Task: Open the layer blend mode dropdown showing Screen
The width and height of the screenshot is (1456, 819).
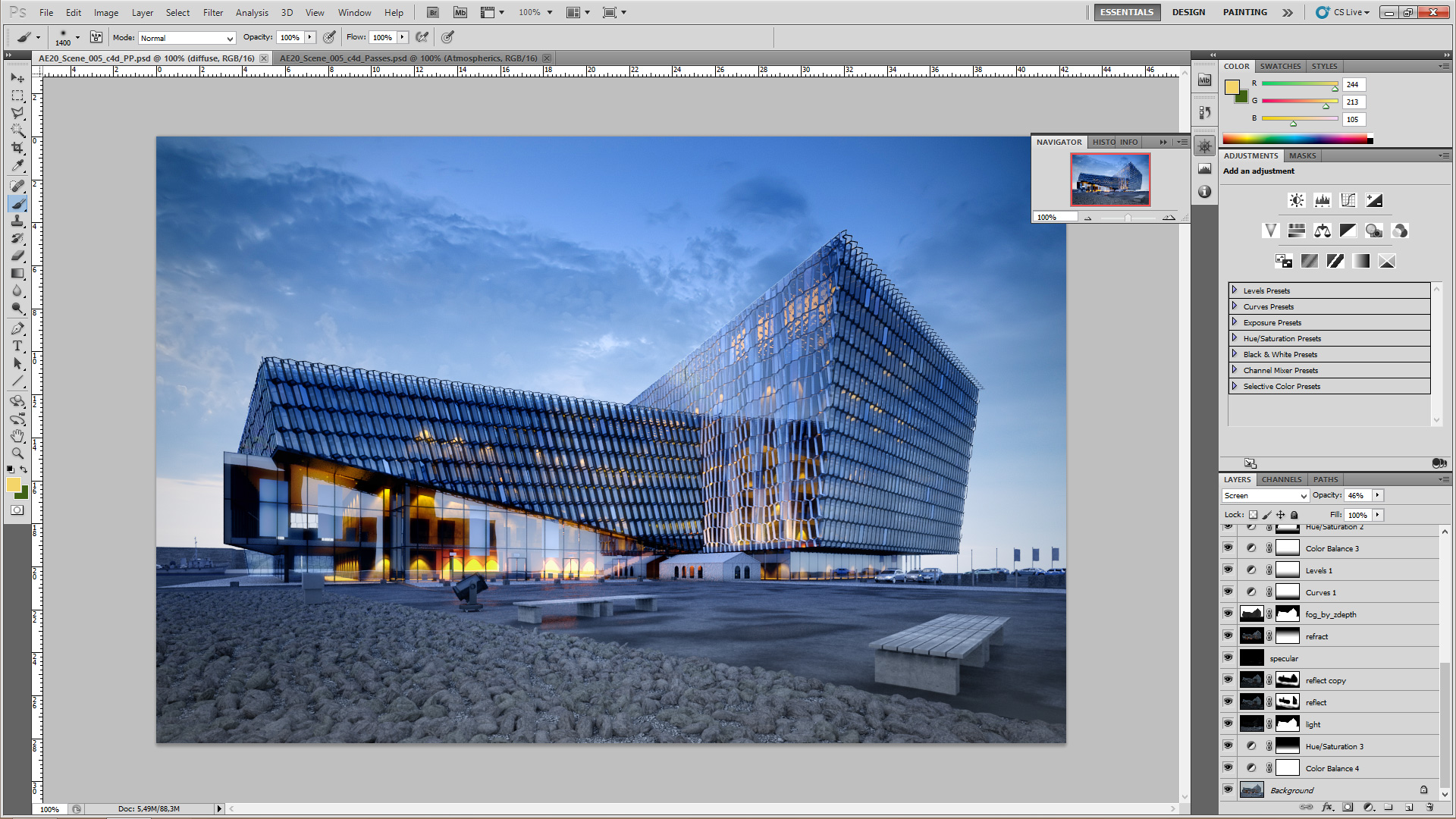Action: [x=1265, y=495]
